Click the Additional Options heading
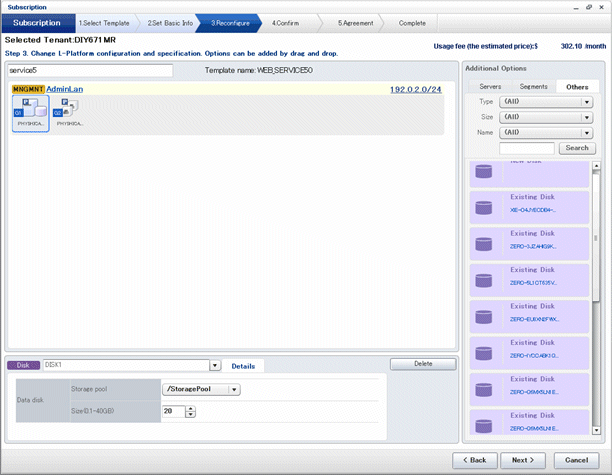The image size is (612, 475). 496,68
